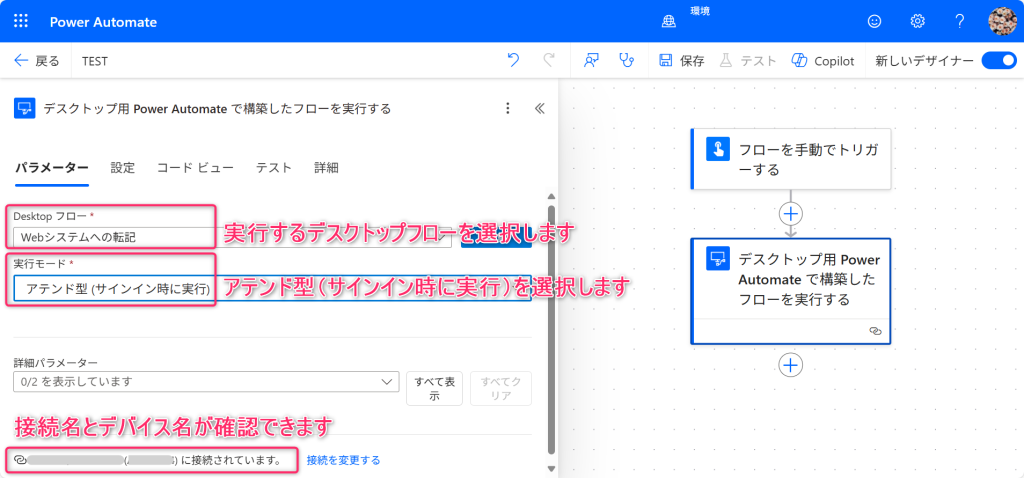The width and height of the screenshot is (1024, 478).
Task: Open the settings gear icon
Action: pyautogui.click(x=917, y=21)
